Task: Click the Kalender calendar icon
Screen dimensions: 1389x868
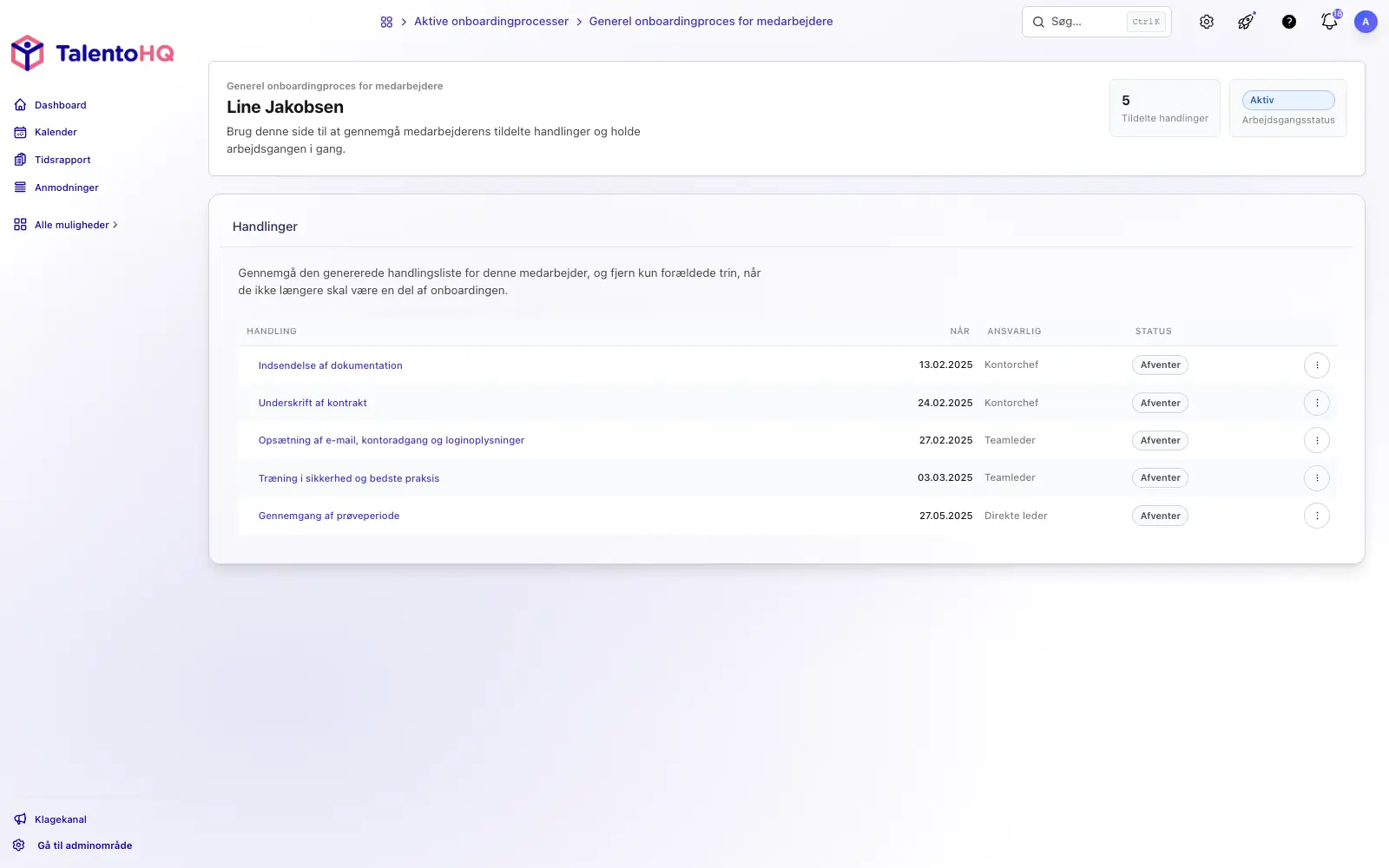Action: pyautogui.click(x=20, y=132)
